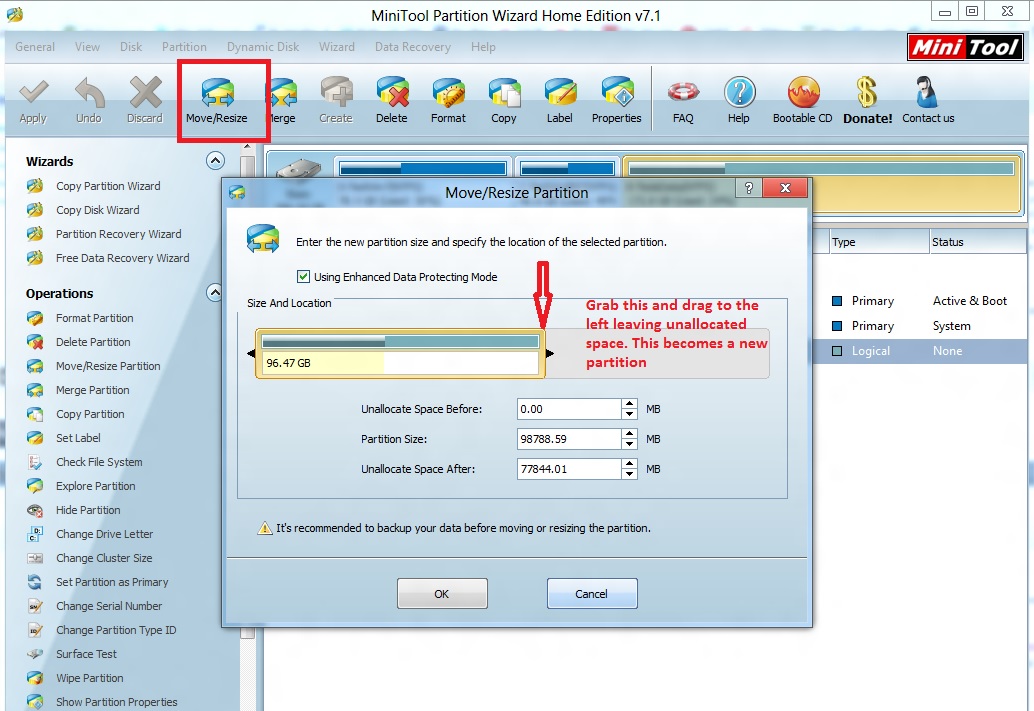Select Check File System operation
Screen dimensions: 1034x711
click(99, 462)
